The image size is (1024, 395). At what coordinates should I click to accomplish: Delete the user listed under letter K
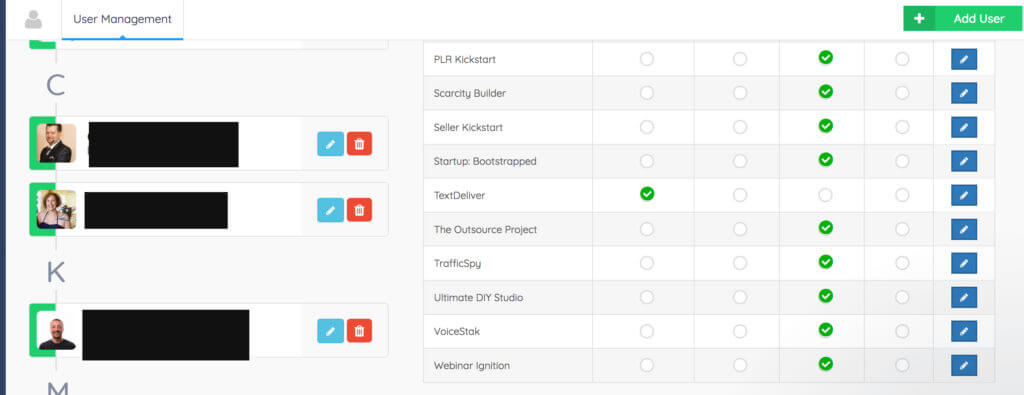point(359,331)
